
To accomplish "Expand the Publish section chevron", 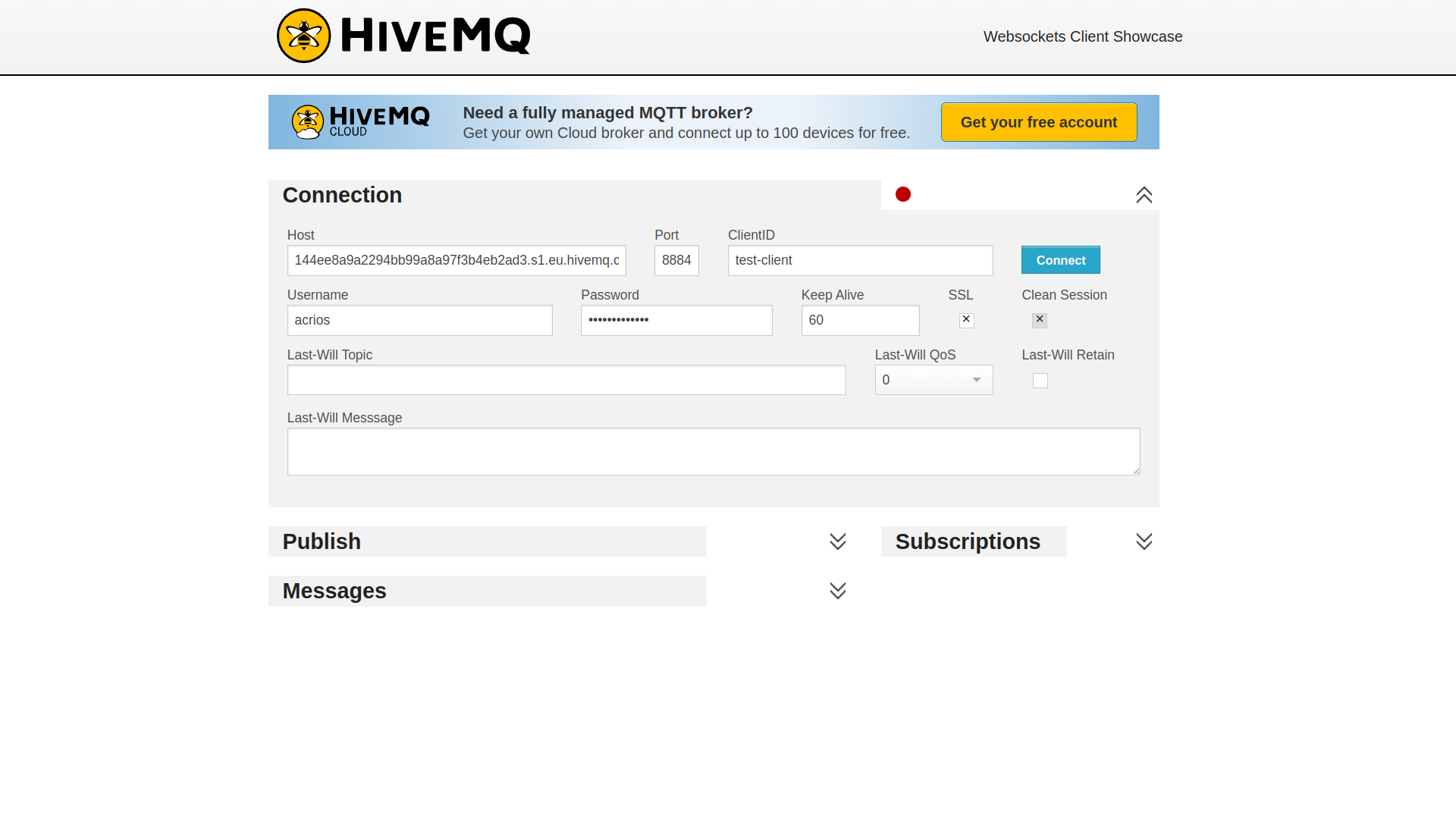I will tap(837, 541).
